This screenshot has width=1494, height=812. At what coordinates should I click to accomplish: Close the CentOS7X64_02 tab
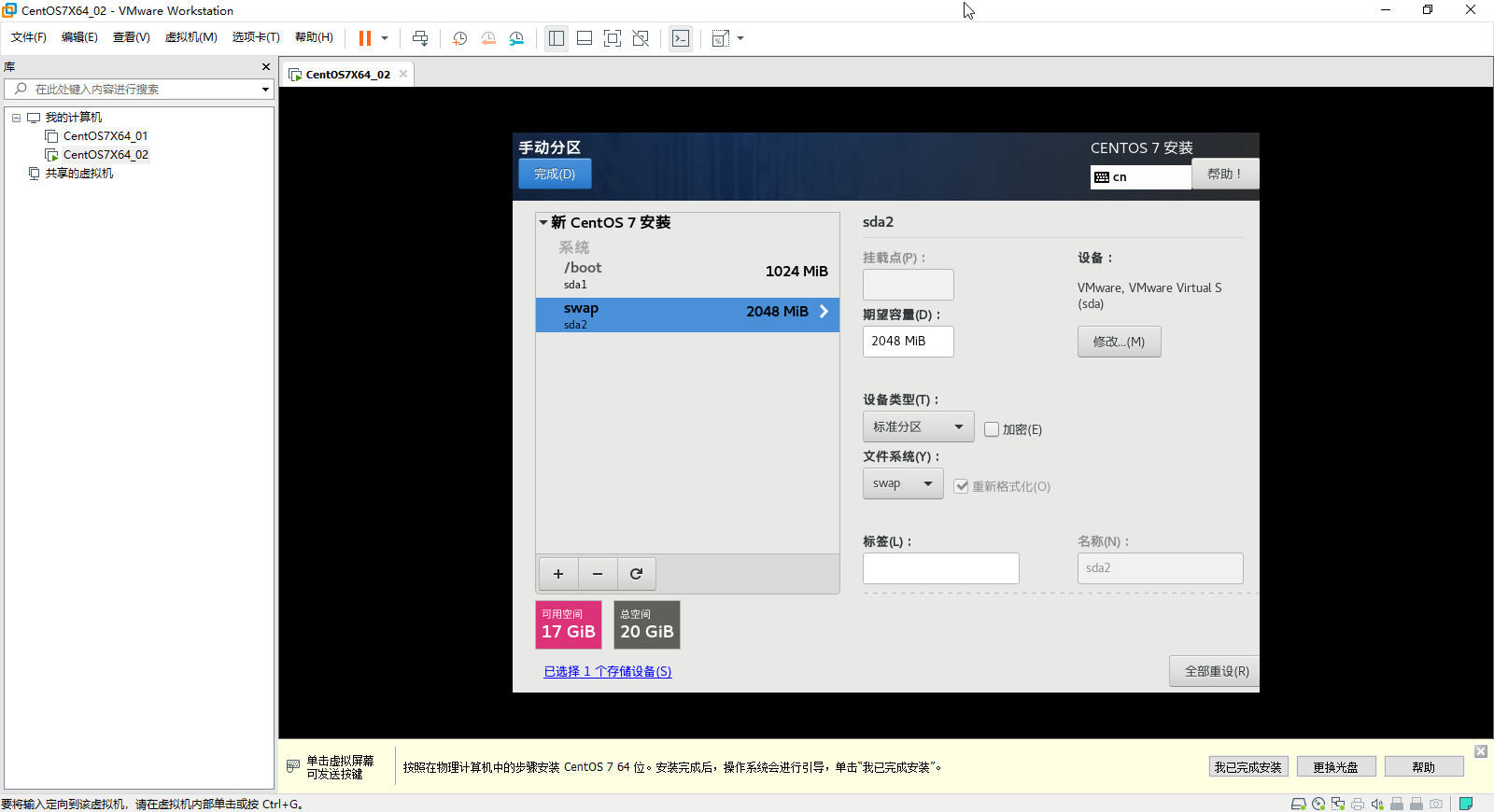coord(403,74)
